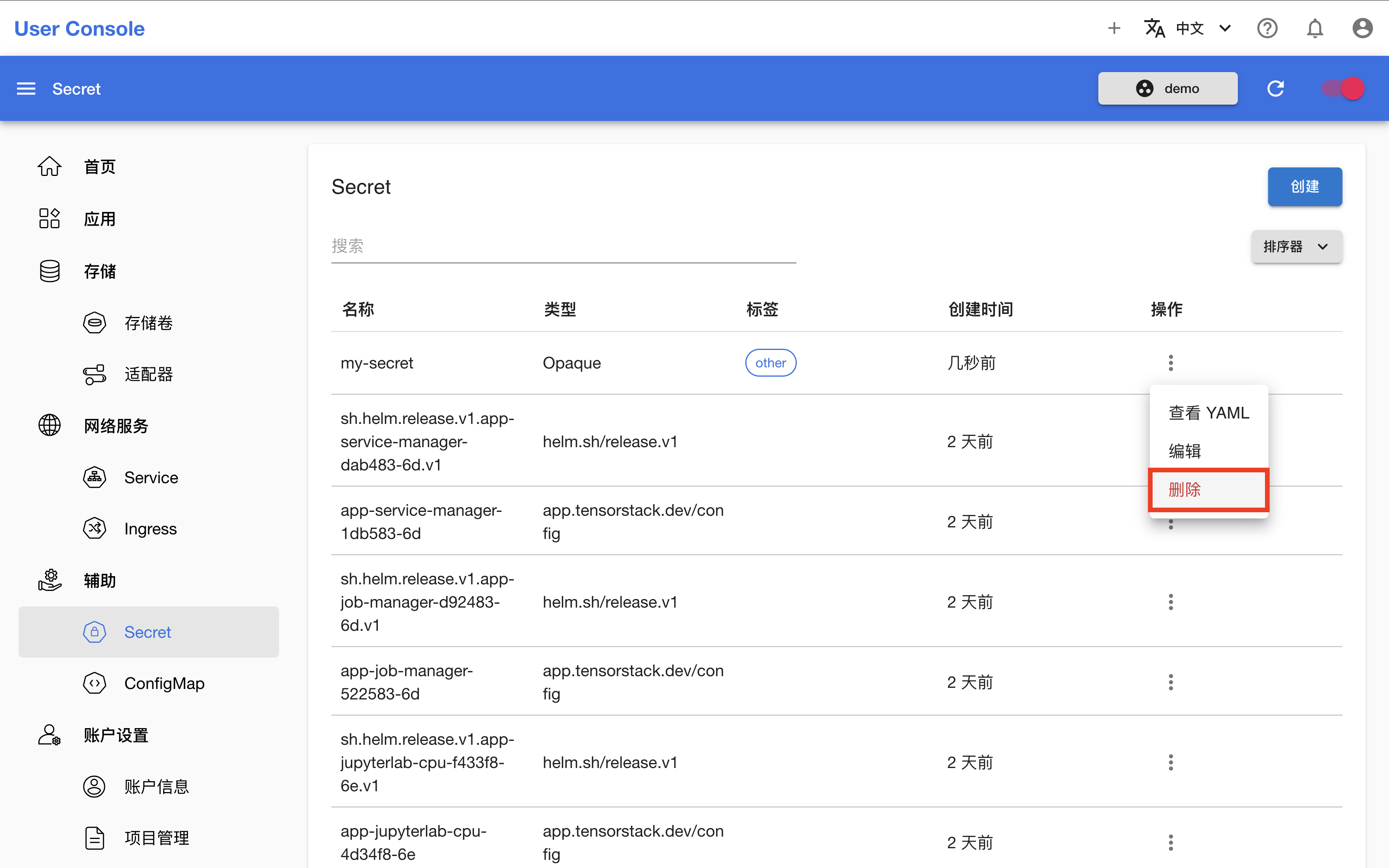Click the 网络服务 globe icon

click(49, 425)
